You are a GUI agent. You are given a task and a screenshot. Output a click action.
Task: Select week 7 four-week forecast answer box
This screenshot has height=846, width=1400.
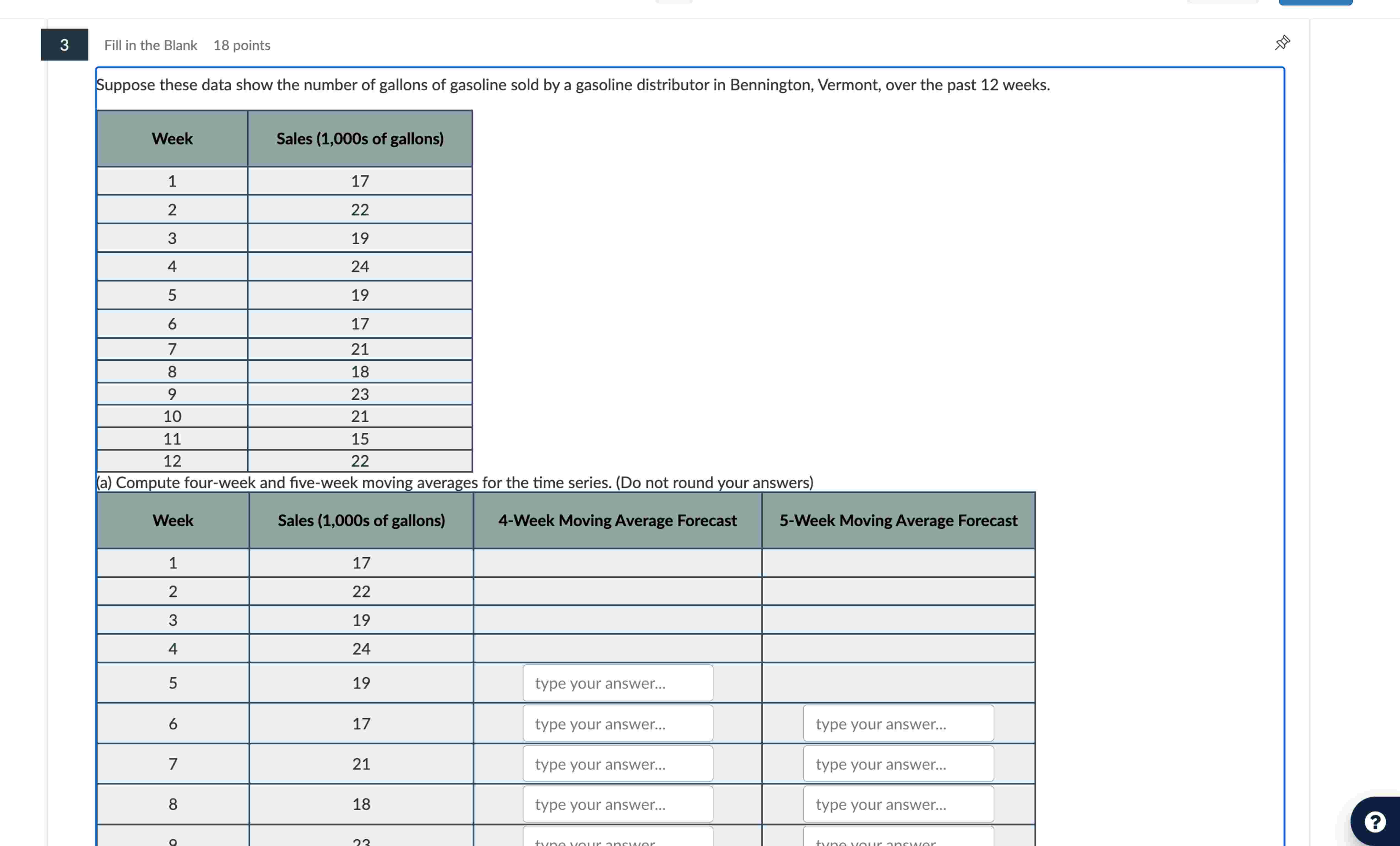617,764
